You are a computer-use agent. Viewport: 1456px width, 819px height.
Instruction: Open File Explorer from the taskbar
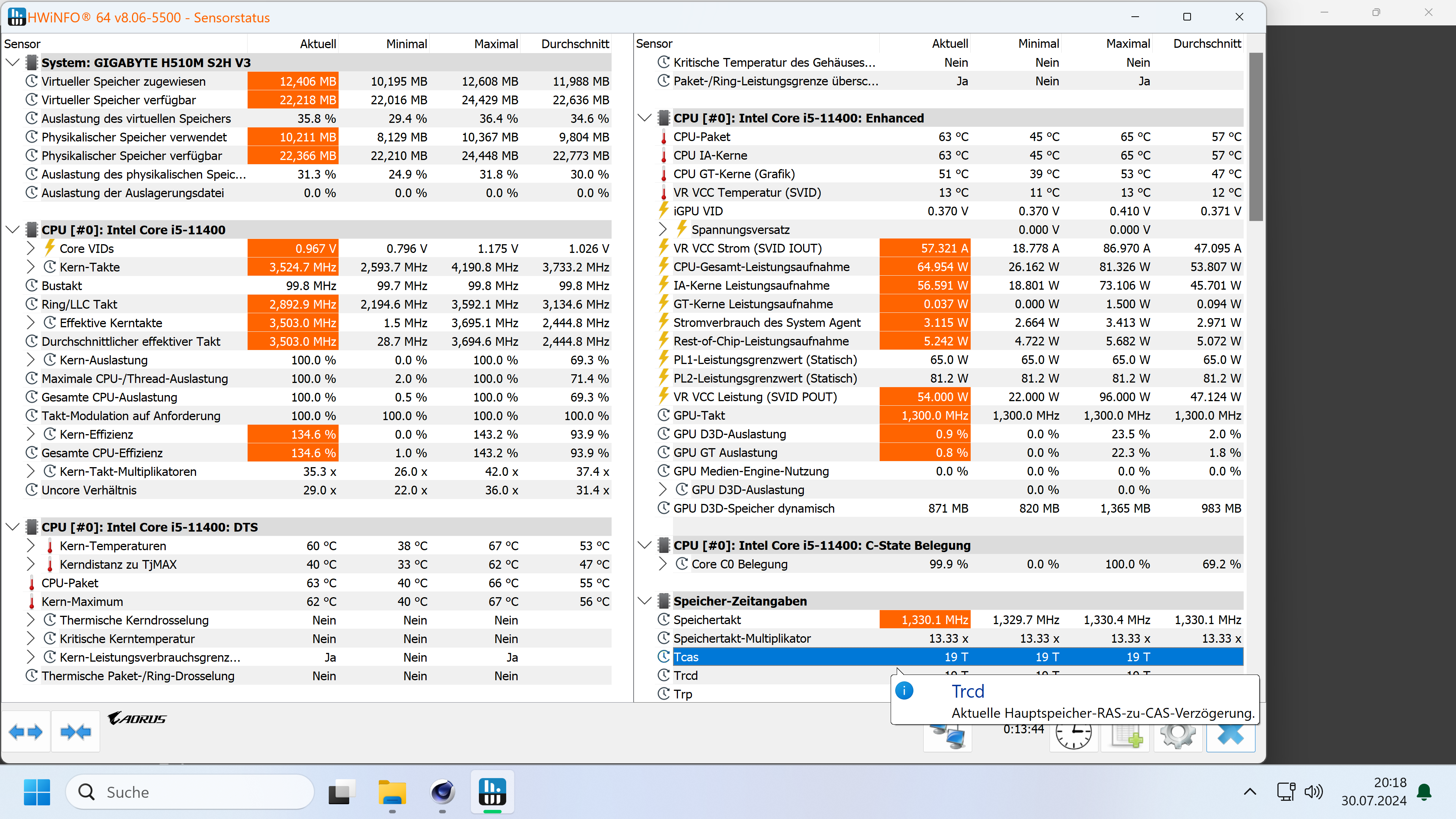tap(392, 792)
